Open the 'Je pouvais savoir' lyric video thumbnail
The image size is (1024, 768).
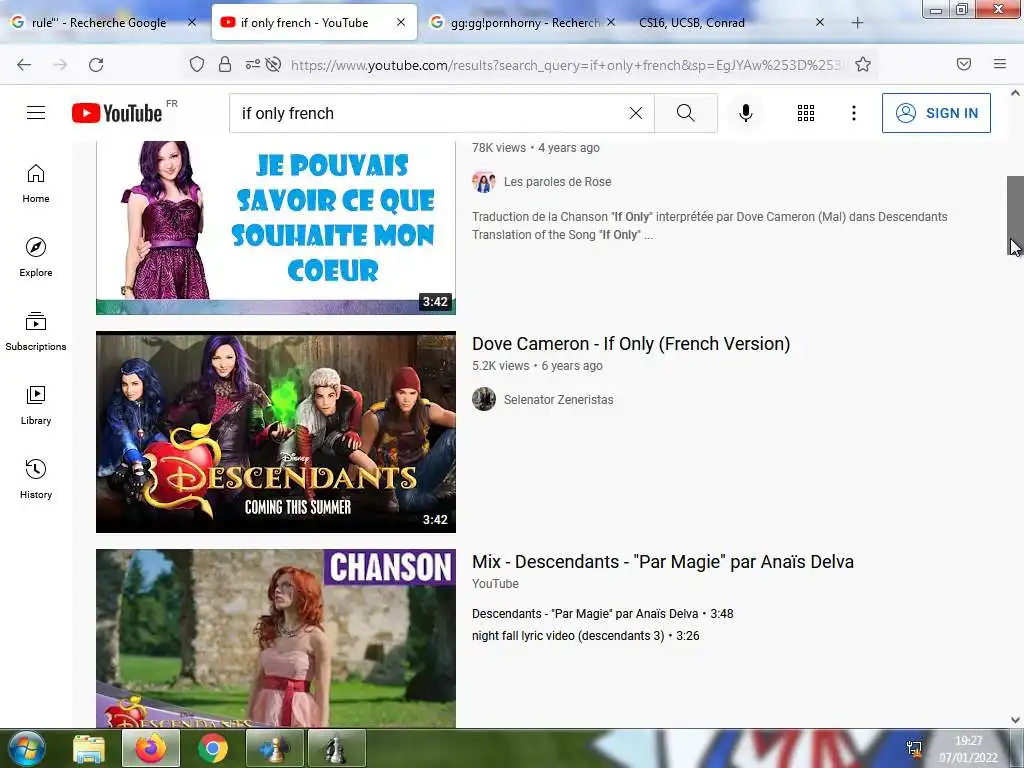[276, 227]
